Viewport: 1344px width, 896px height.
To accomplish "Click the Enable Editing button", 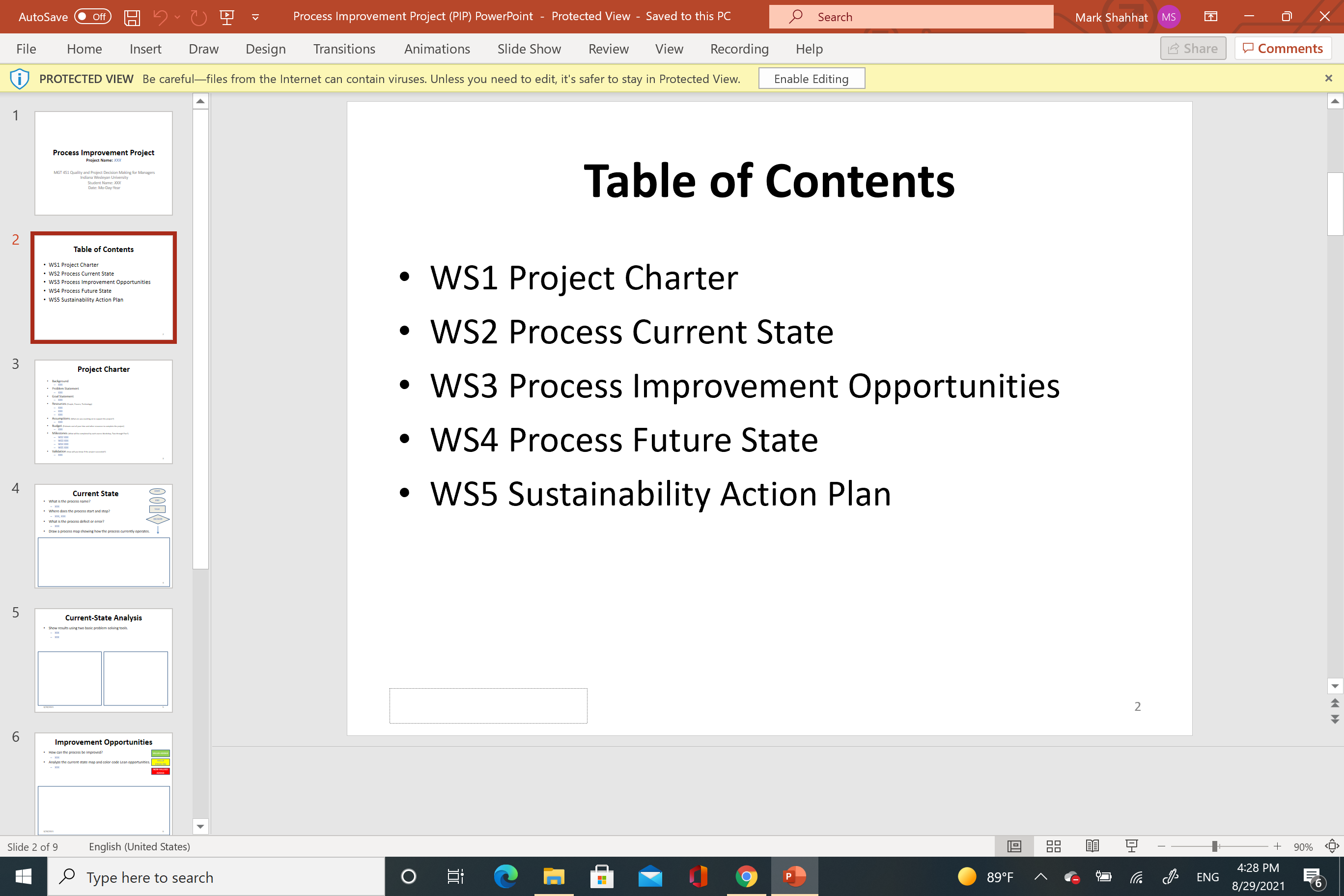I will pyautogui.click(x=812, y=78).
